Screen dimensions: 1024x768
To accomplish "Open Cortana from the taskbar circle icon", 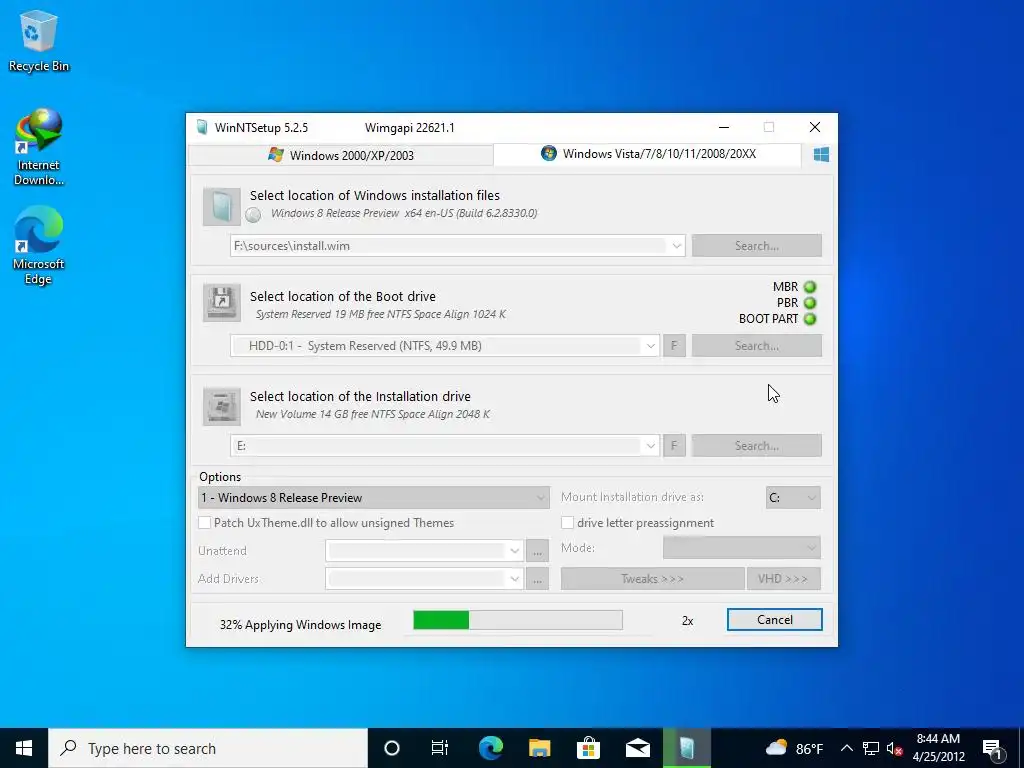I will pyautogui.click(x=392, y=748).
